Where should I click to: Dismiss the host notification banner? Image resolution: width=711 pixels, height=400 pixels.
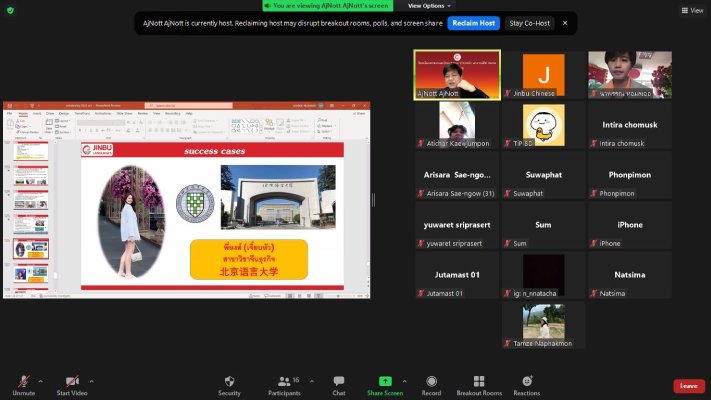[x=564, y=22]
